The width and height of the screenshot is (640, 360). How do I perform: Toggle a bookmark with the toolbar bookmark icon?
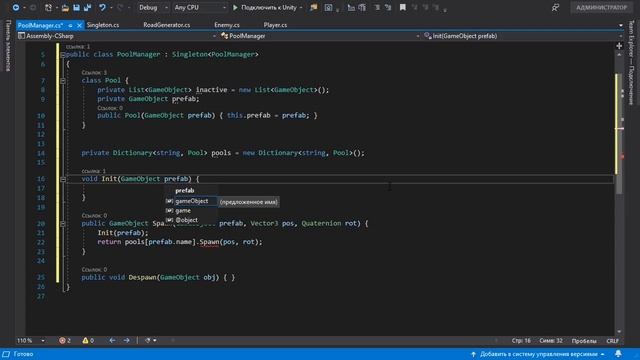click(x=403, y=7)
